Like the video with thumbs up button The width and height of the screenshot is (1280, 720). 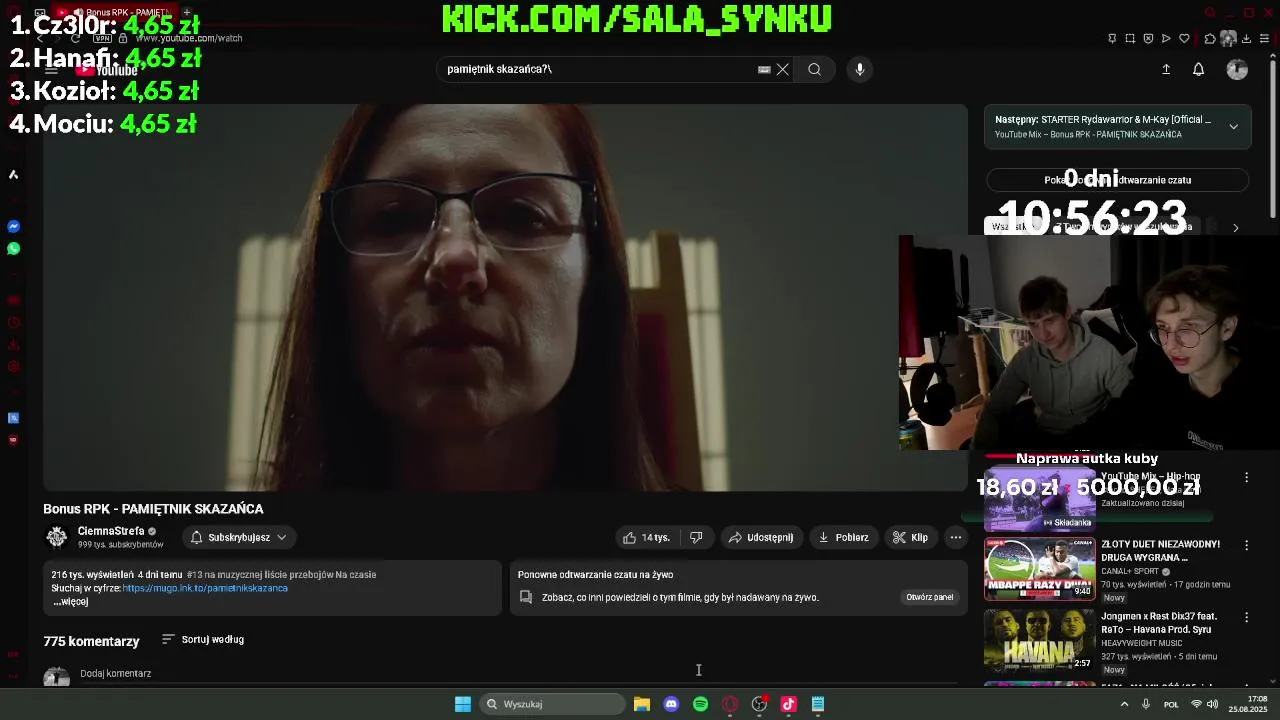click(646, 537)
